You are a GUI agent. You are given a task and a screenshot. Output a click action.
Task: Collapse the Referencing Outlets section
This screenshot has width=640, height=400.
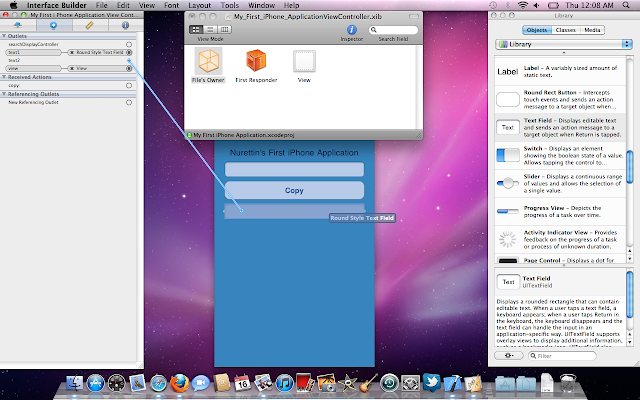pos(4,94)
